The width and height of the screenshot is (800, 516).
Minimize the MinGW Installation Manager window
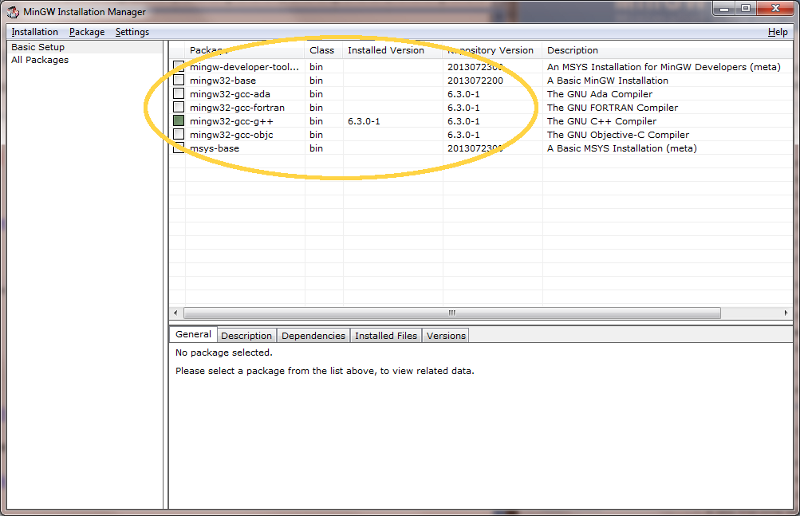pos(724,9)
